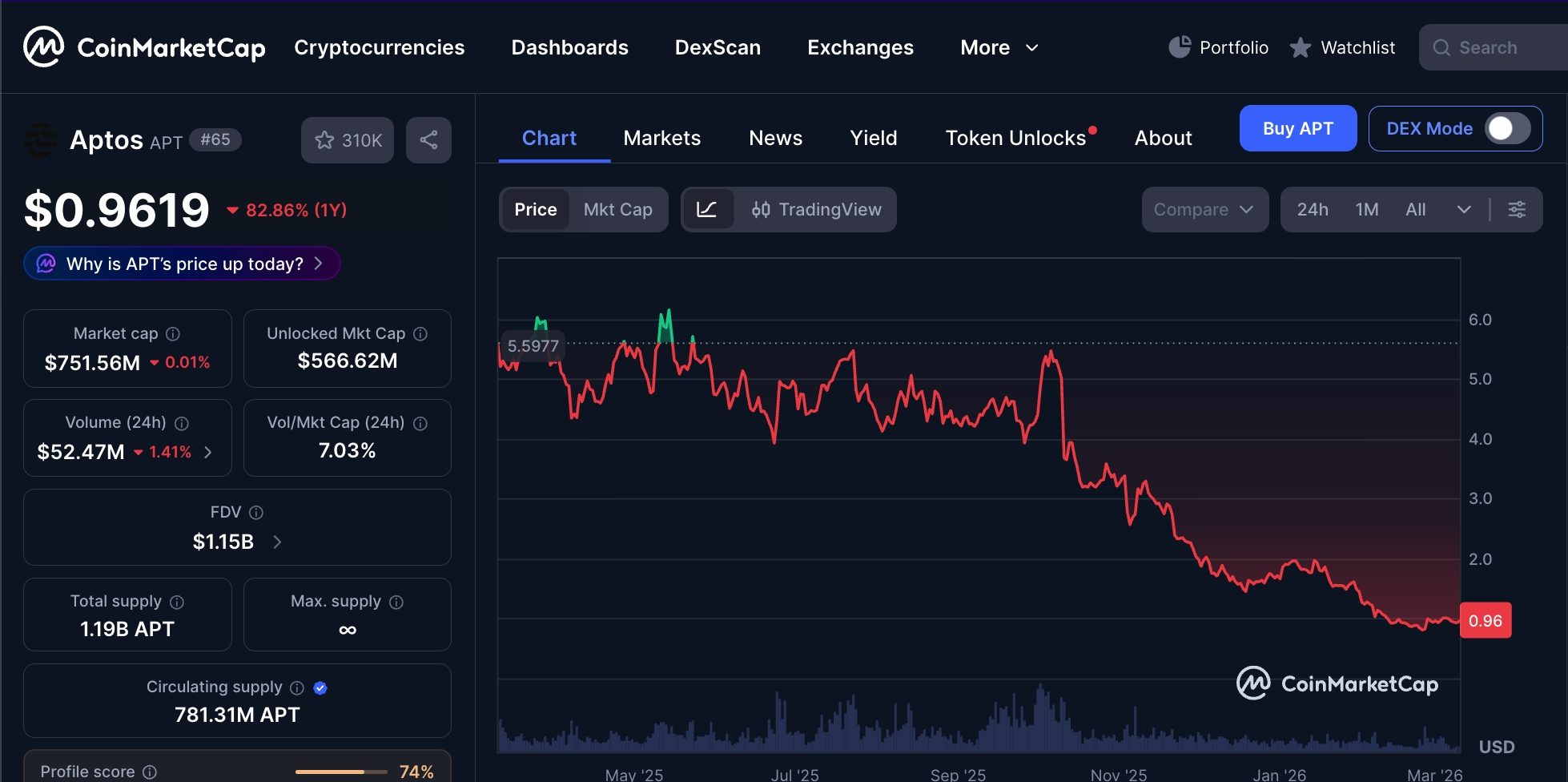Switch to the Yield tab
1568x782 pixels.
click(874, 138)
